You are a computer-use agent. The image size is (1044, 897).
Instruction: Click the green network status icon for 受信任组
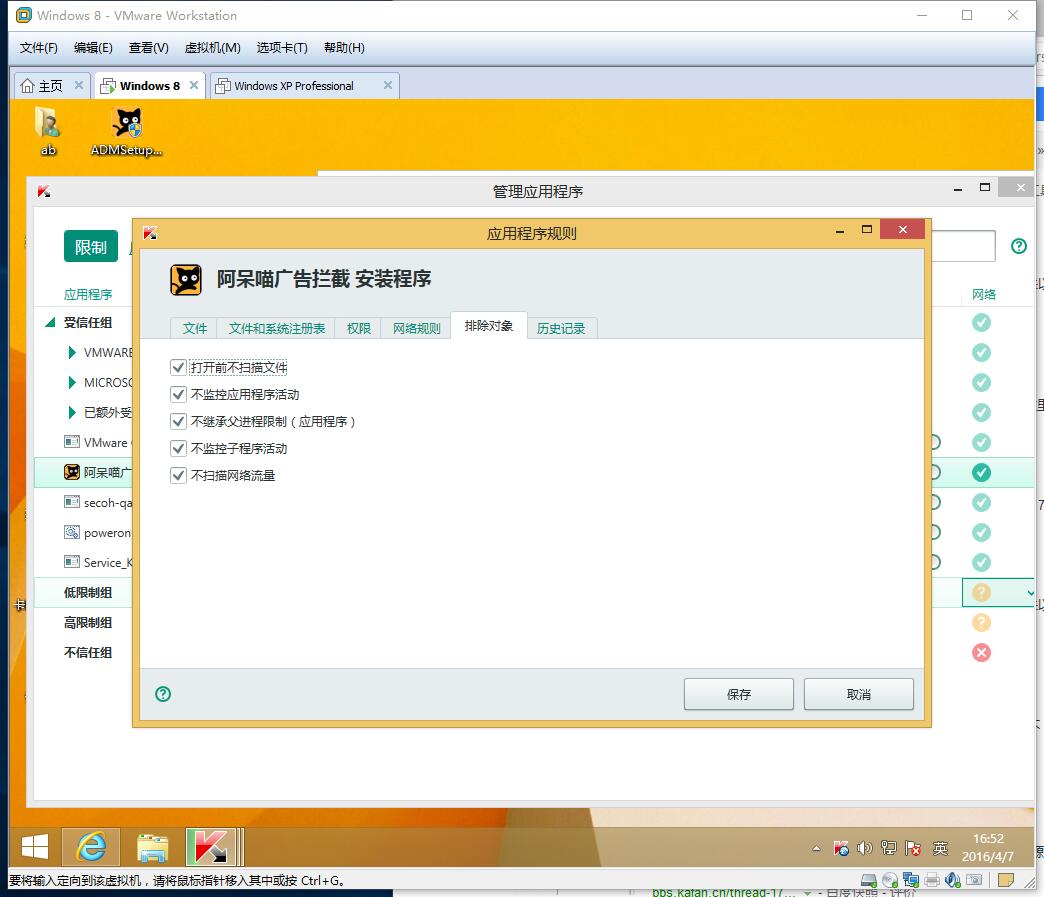(x=981, y=322)
